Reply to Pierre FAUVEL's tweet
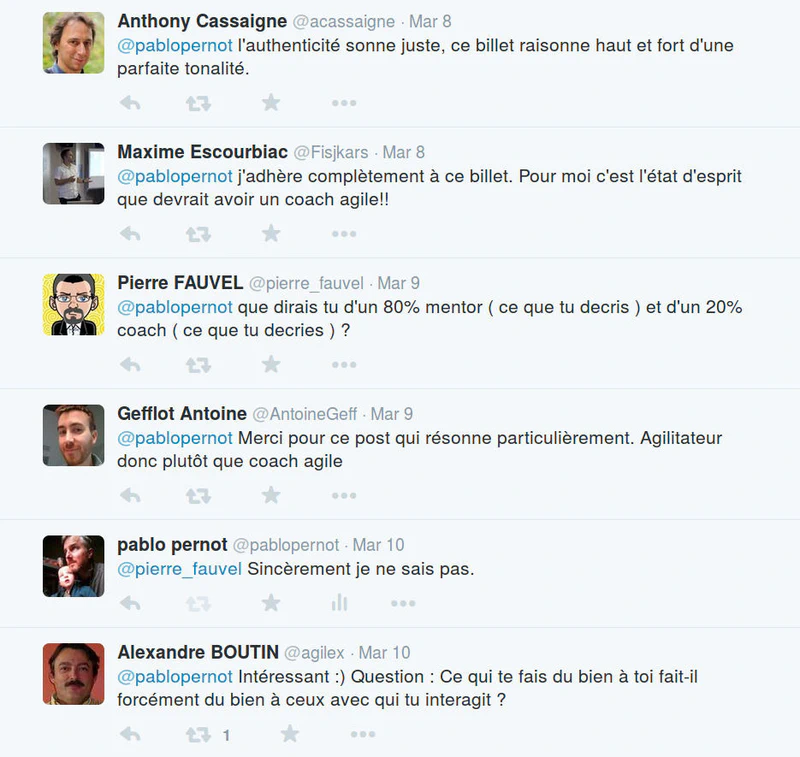 point(130,364)
